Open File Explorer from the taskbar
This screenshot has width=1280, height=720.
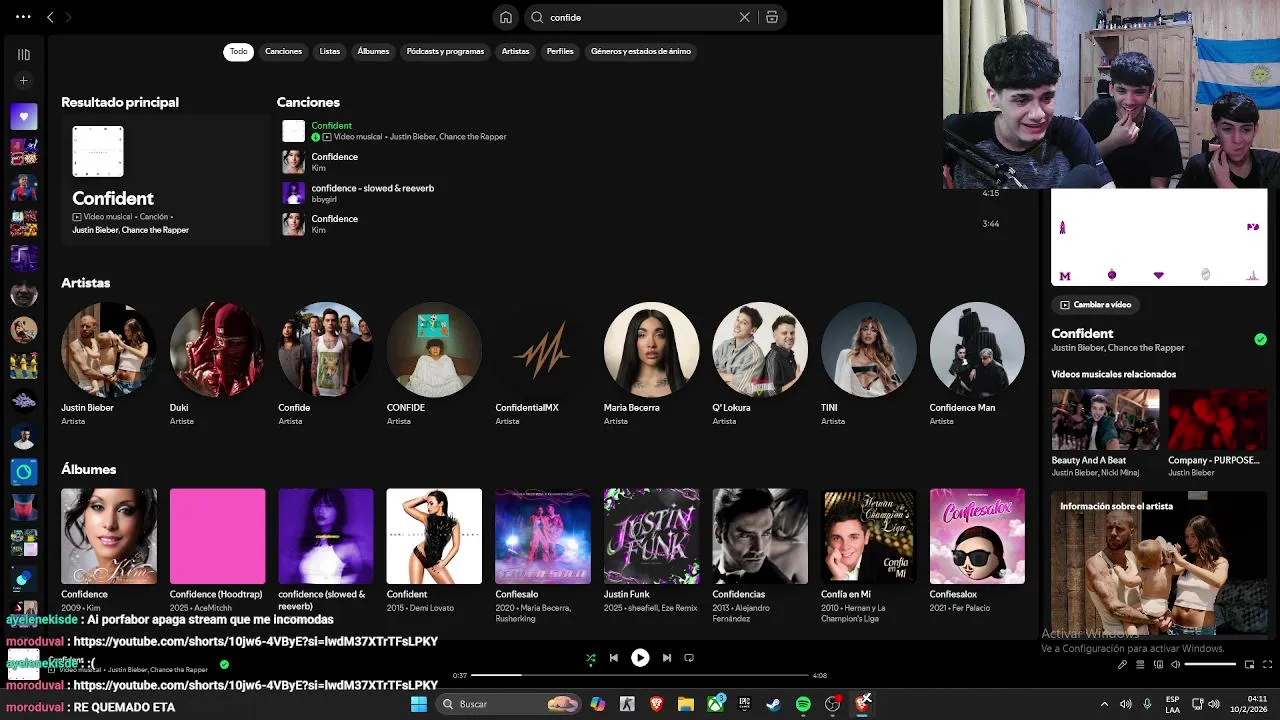coord(686,704)
